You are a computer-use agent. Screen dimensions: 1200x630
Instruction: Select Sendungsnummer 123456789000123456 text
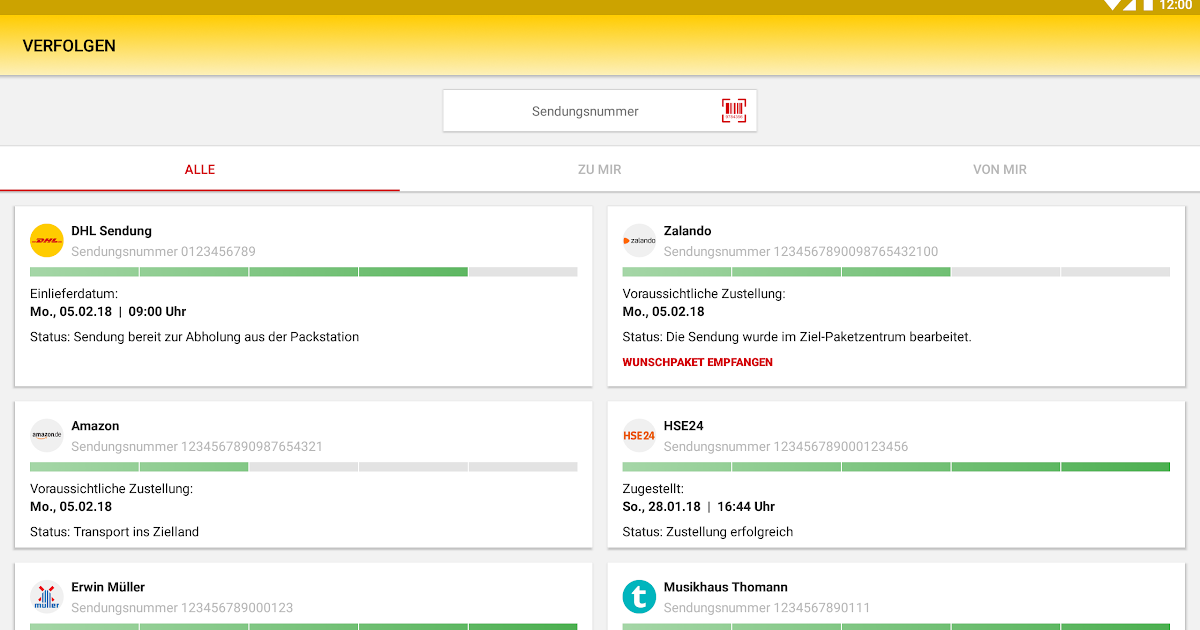coord(786,446)
